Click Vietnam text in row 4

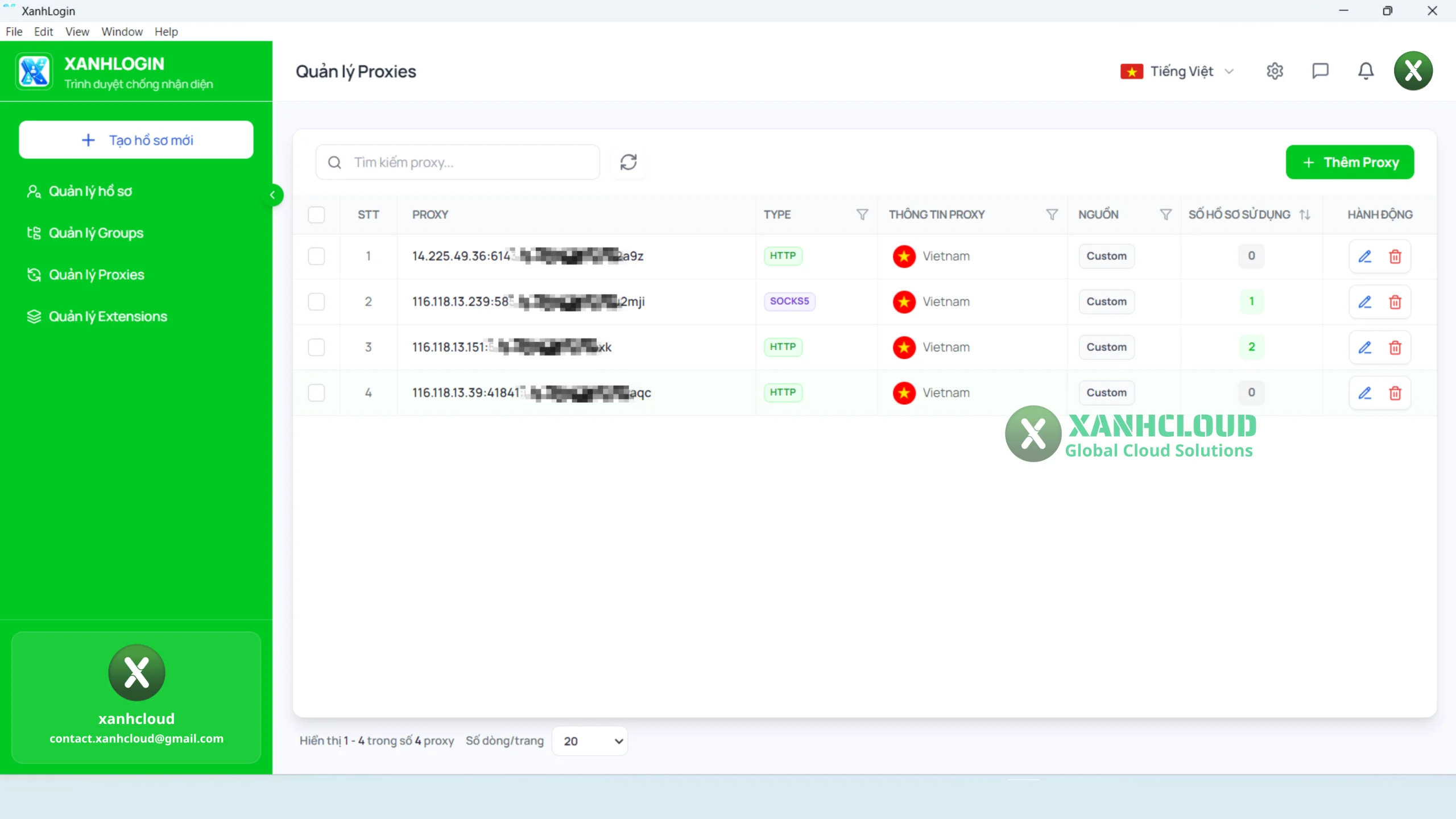(x=946, y=392)
